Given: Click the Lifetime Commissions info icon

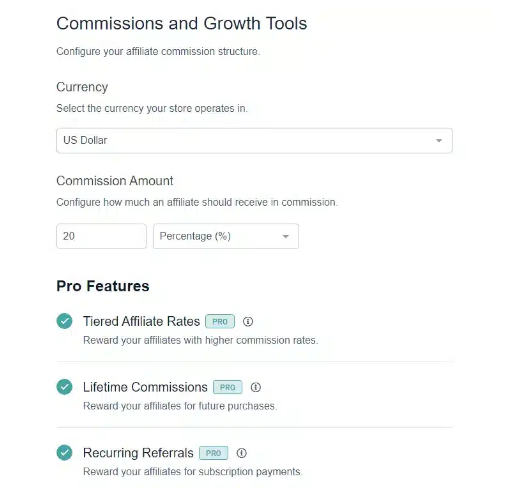Looking at the screenshot, I should point(256,387).
